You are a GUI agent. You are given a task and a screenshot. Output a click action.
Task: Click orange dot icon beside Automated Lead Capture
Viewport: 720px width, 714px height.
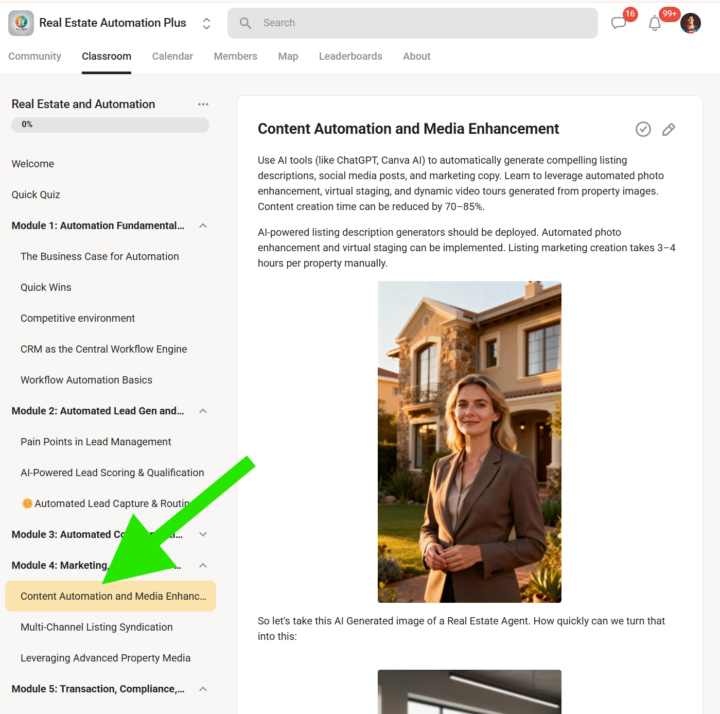(27, 504)
